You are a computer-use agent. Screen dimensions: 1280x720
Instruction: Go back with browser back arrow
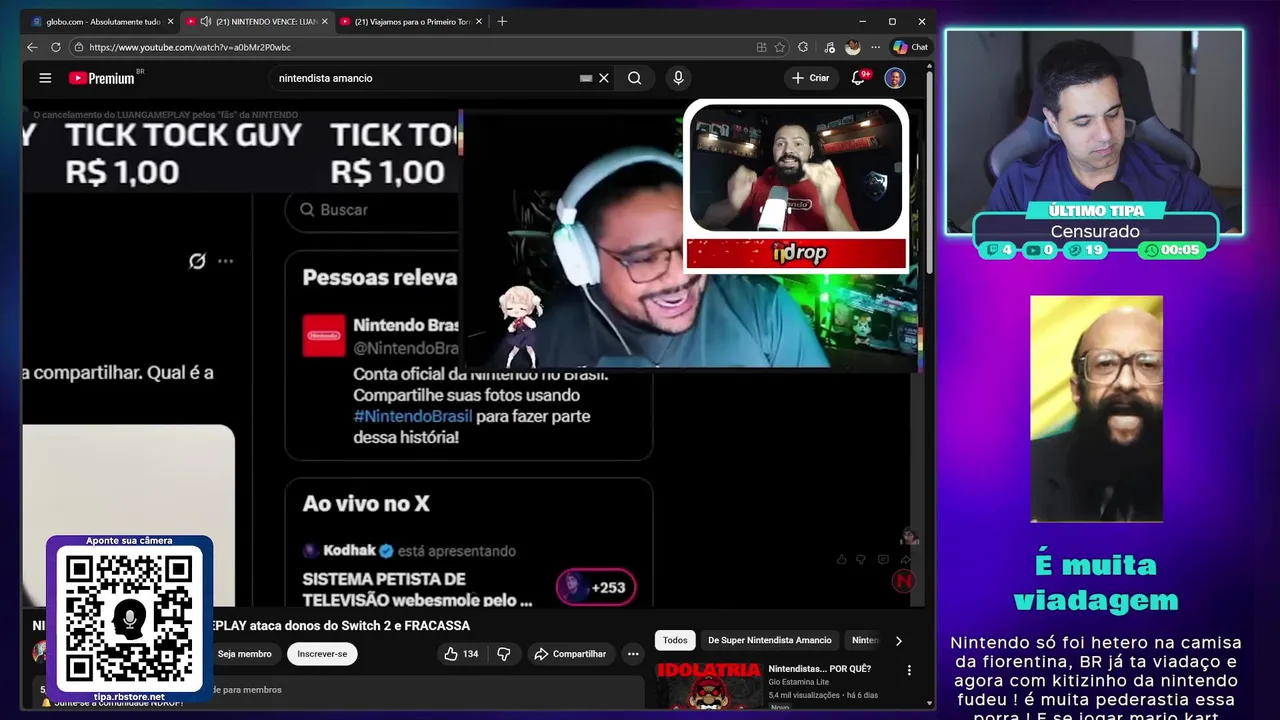point(32,47)
